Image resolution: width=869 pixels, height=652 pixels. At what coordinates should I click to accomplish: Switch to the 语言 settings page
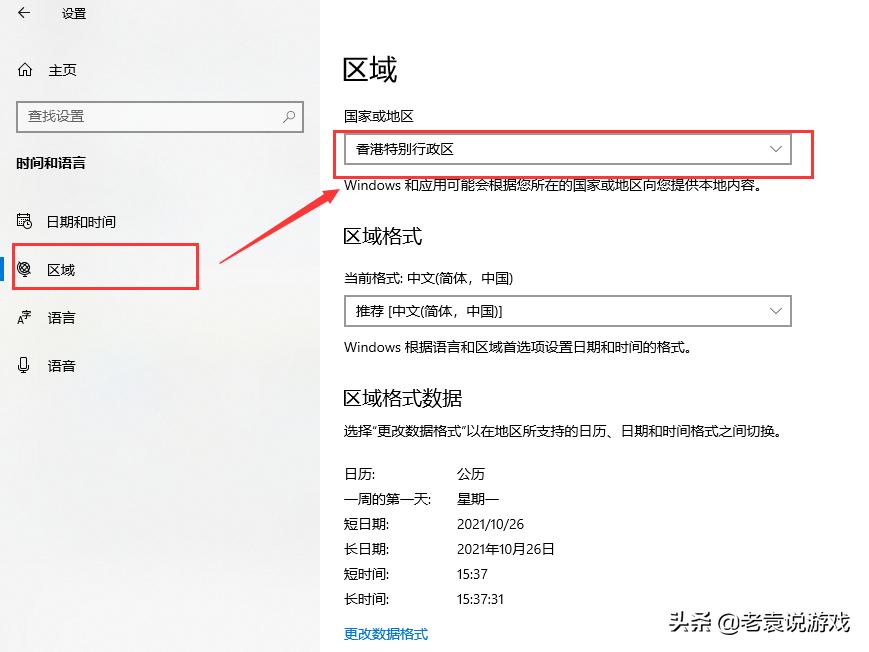[60, 317]
